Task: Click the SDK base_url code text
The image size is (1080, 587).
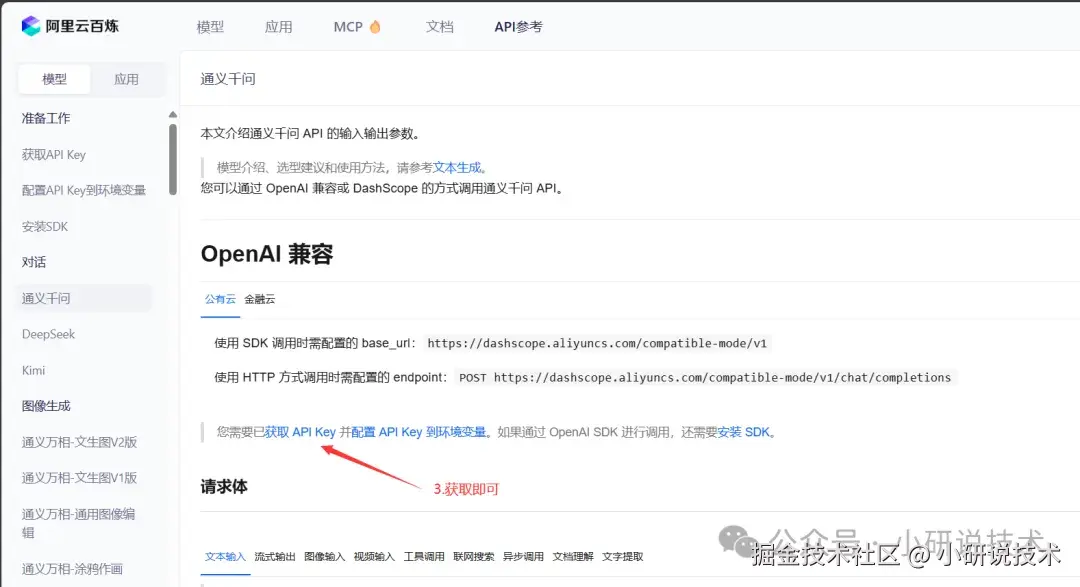Action: click(x=596, y=343)
